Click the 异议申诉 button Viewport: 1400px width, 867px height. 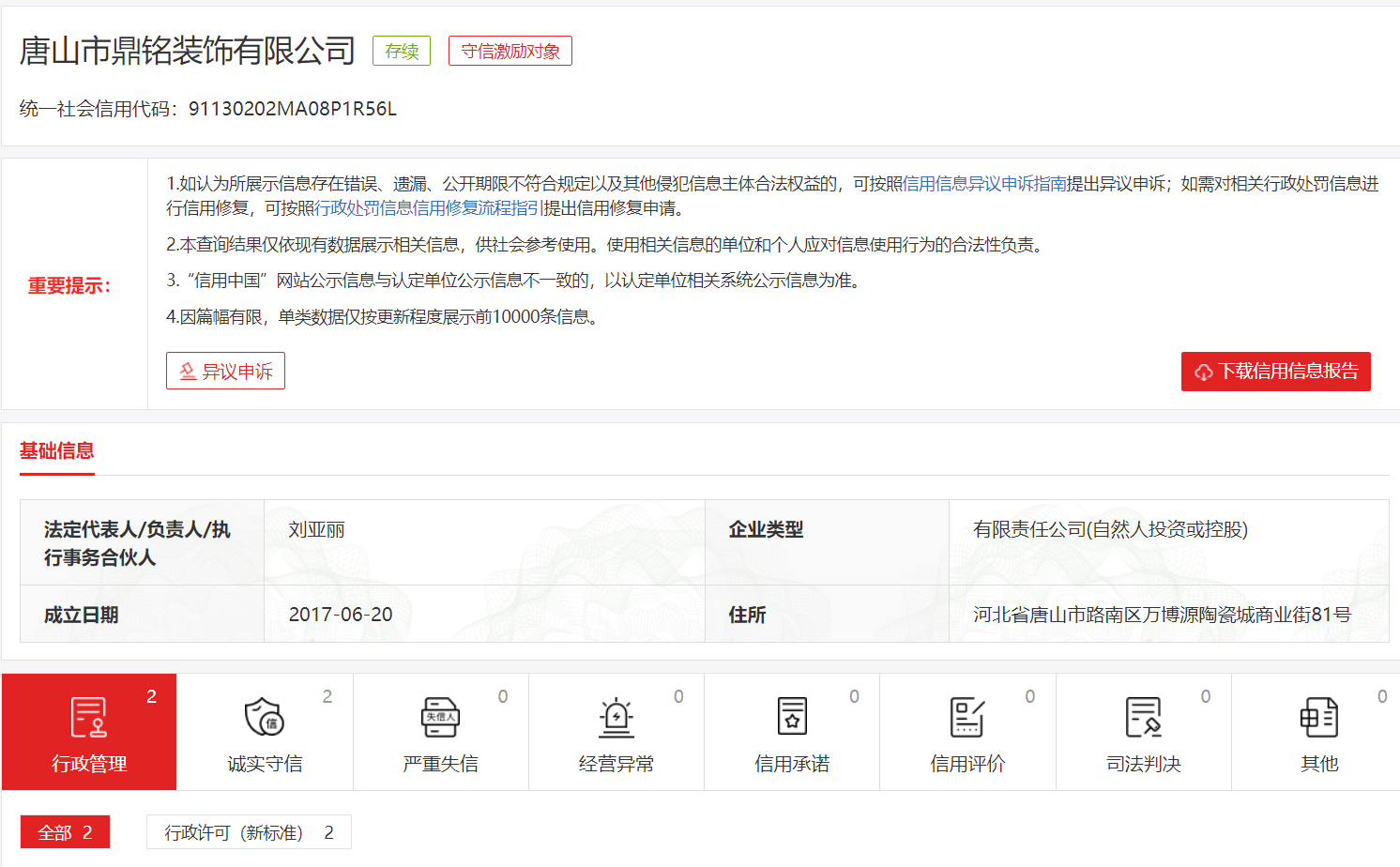tap(225, 371)
